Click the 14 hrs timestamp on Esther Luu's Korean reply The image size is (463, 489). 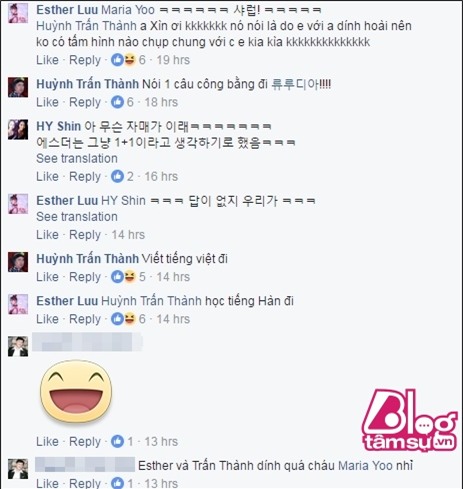pos(128,235)
